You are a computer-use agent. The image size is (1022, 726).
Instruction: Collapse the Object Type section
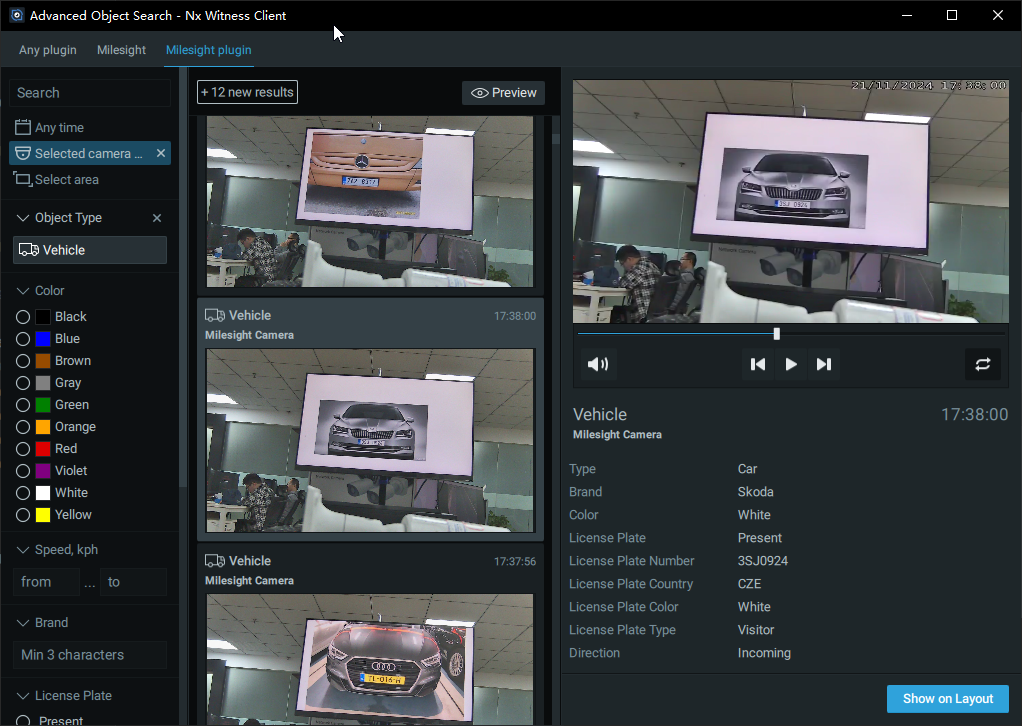[x=23, y=218]
